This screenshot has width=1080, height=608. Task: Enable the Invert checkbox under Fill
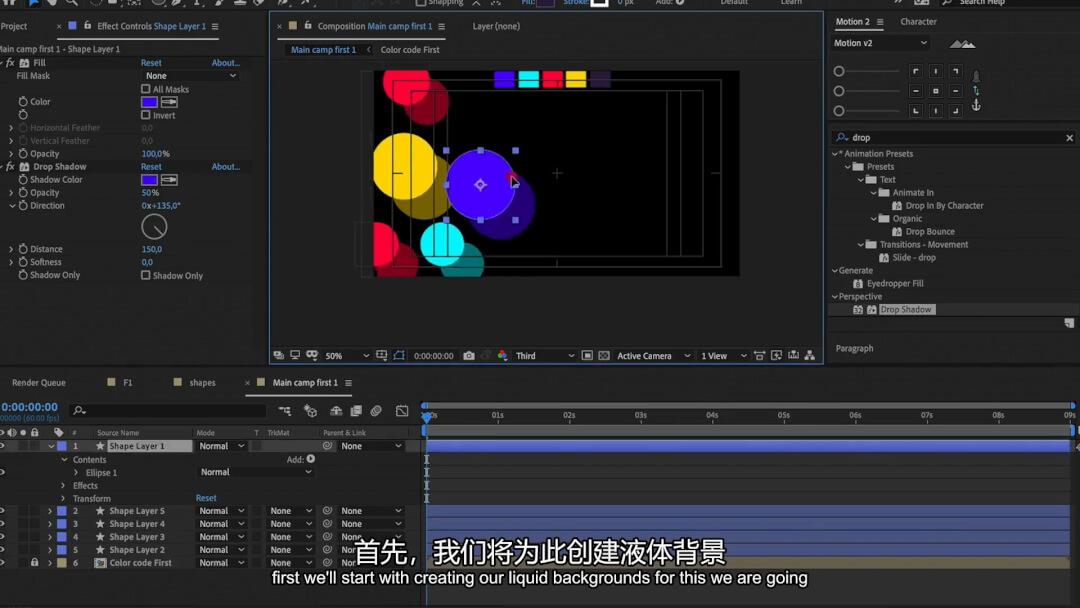coord(145,115)
